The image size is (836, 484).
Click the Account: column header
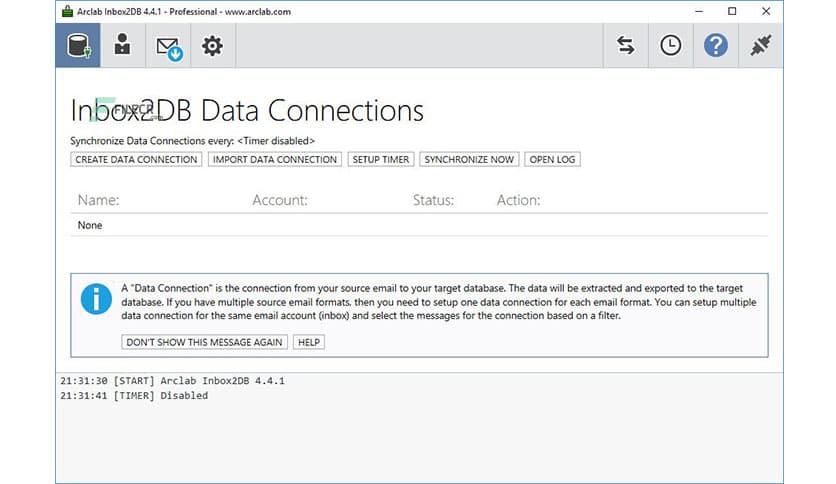pyautogui.click(x=280, y=200)
